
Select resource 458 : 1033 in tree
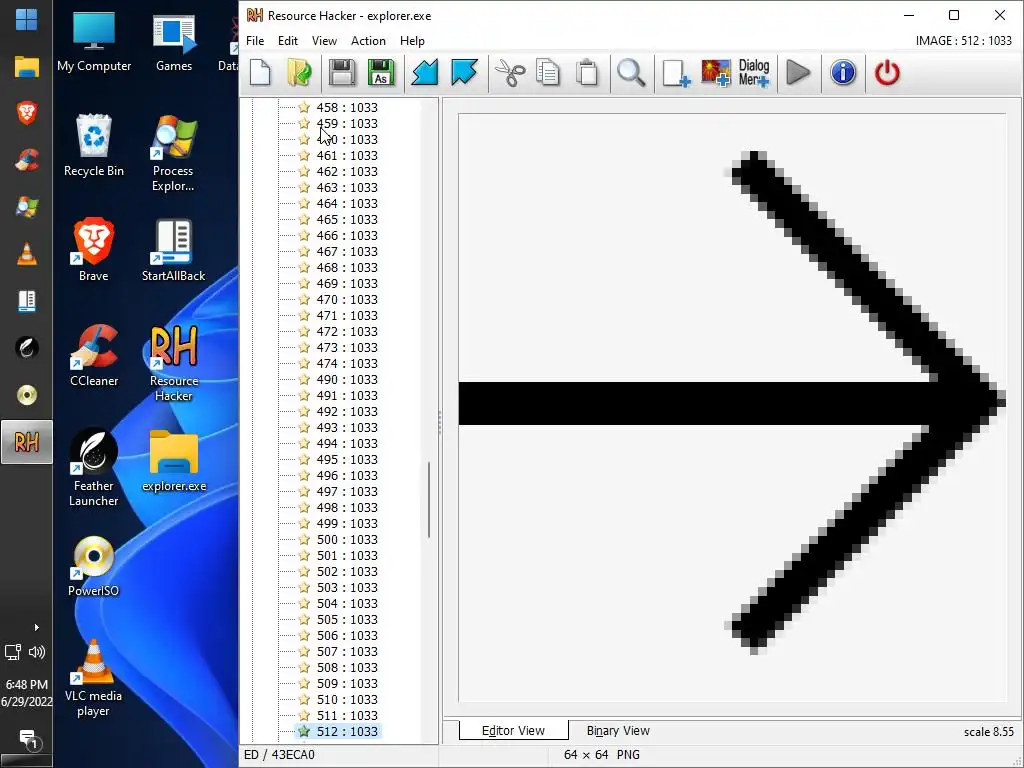[347, 107]
